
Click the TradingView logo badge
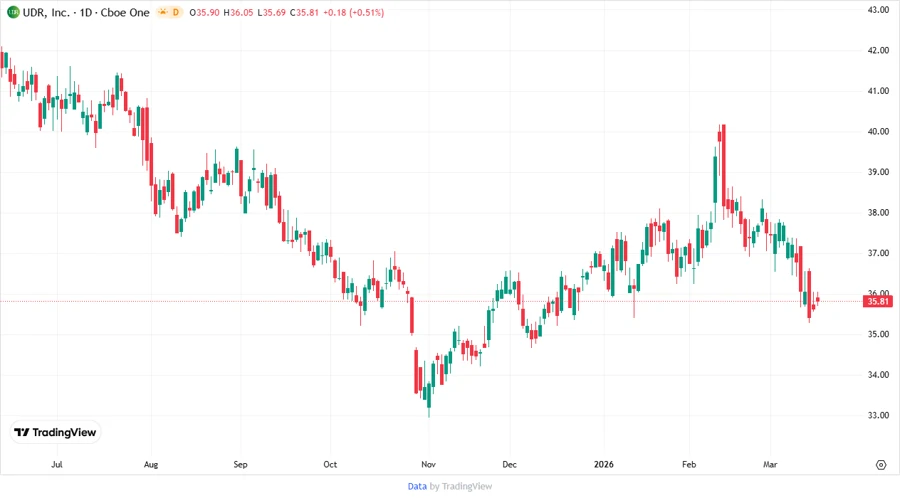[x=55, y=433]
